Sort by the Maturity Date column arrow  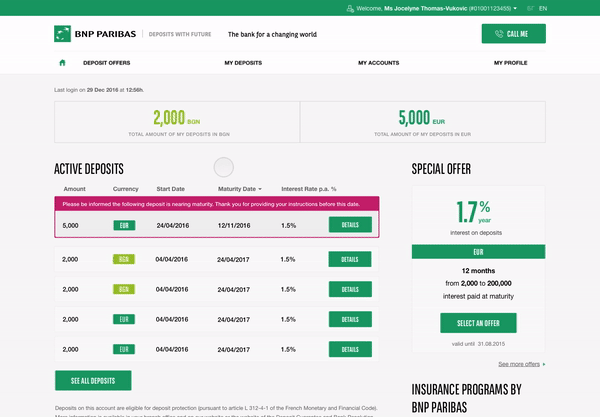(260, 189)
